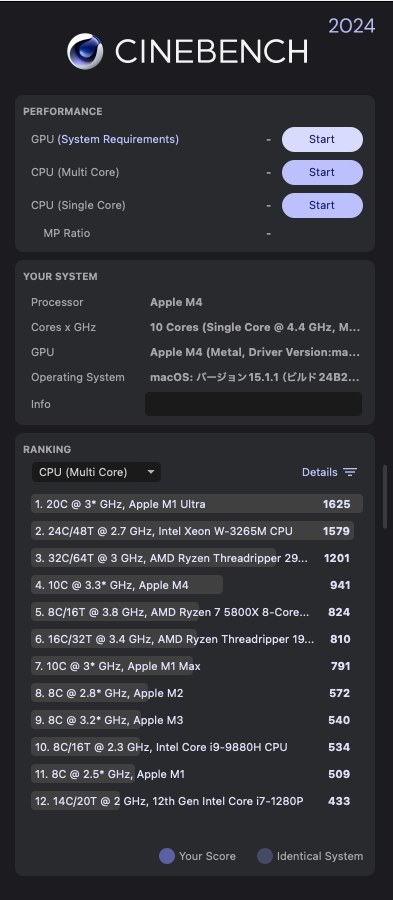Select the 32C/64T Threadripper ranking row
The image size is (393, 900).
tap(197, 558)
